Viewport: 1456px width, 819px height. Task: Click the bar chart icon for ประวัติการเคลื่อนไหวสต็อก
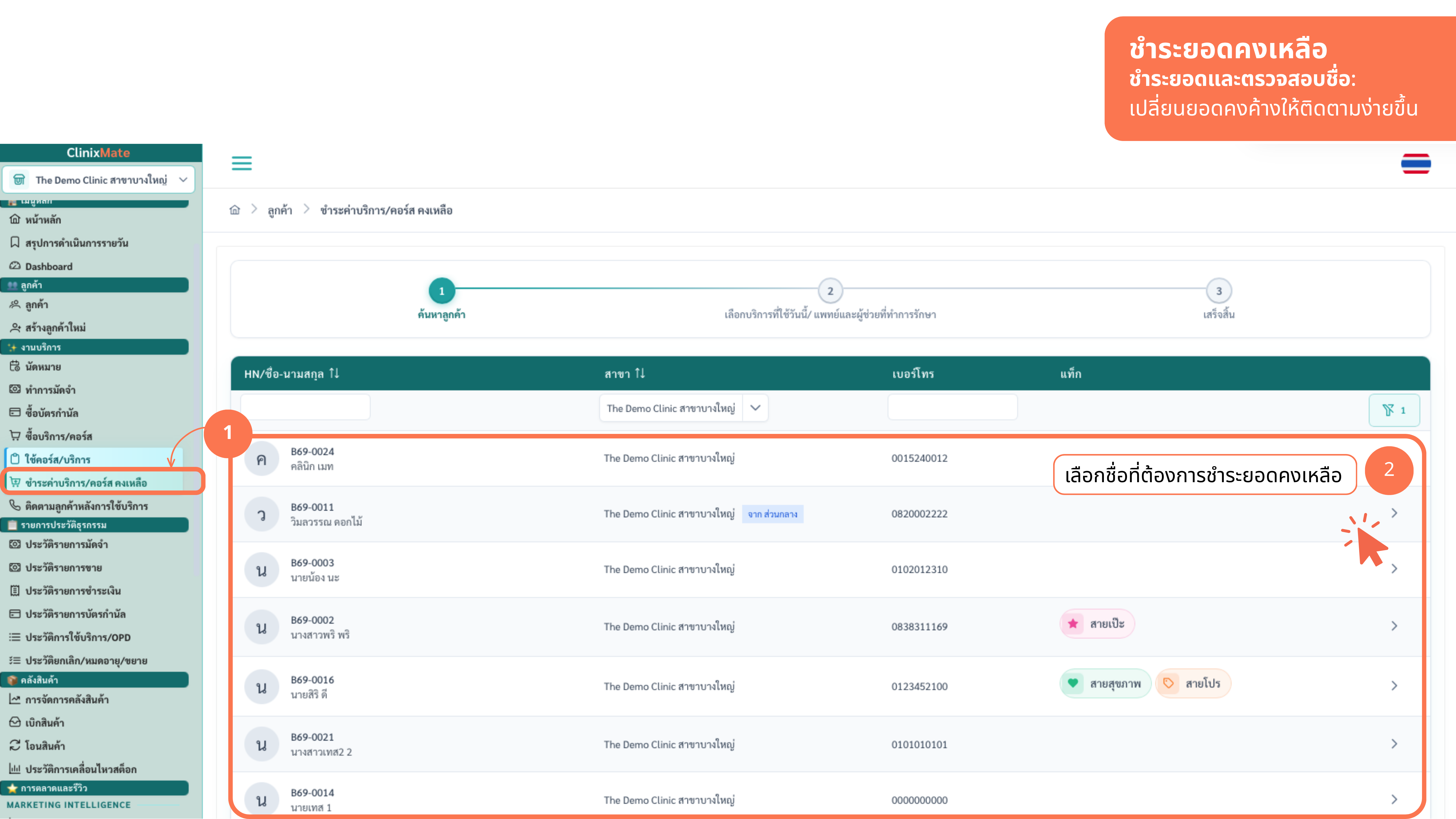pos(15,769)
